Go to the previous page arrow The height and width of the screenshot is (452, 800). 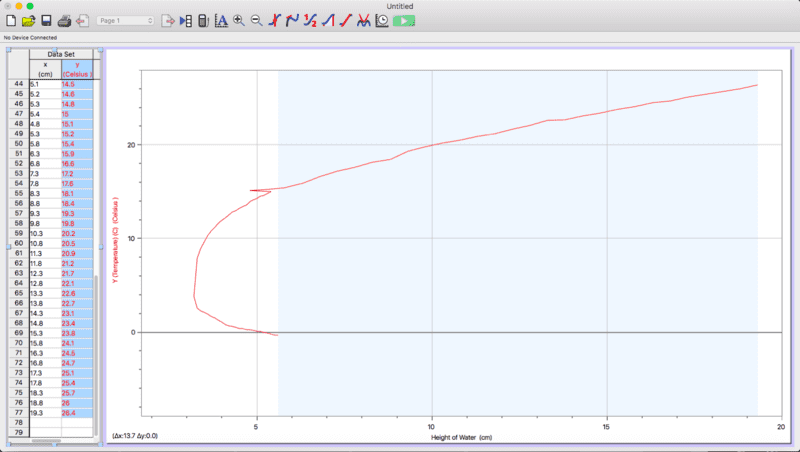click(82, 20)
